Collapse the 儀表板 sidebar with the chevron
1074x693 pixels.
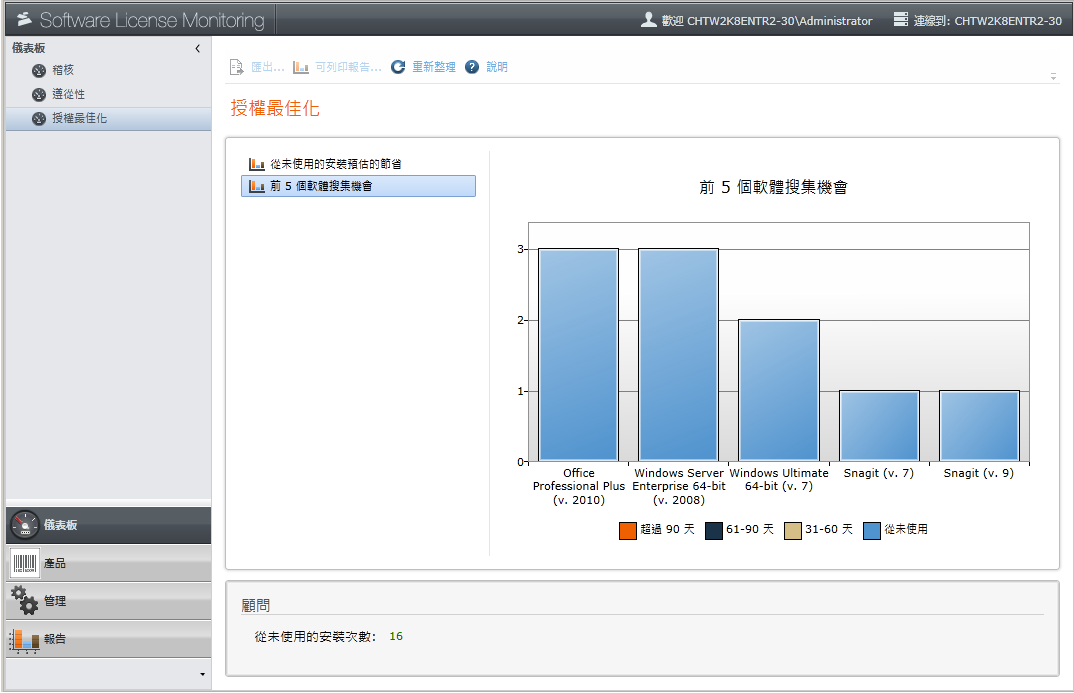click(198, 49)
